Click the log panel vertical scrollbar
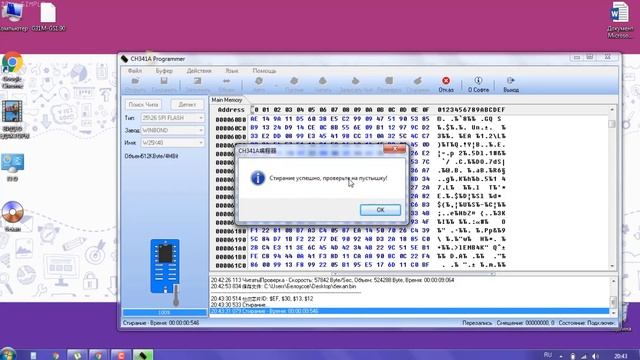 [613, 296]
